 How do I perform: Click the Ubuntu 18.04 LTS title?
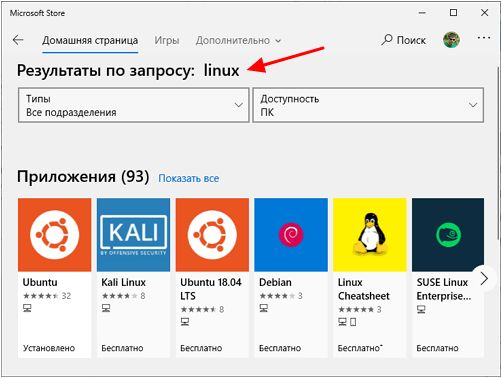tap(211, 289)
